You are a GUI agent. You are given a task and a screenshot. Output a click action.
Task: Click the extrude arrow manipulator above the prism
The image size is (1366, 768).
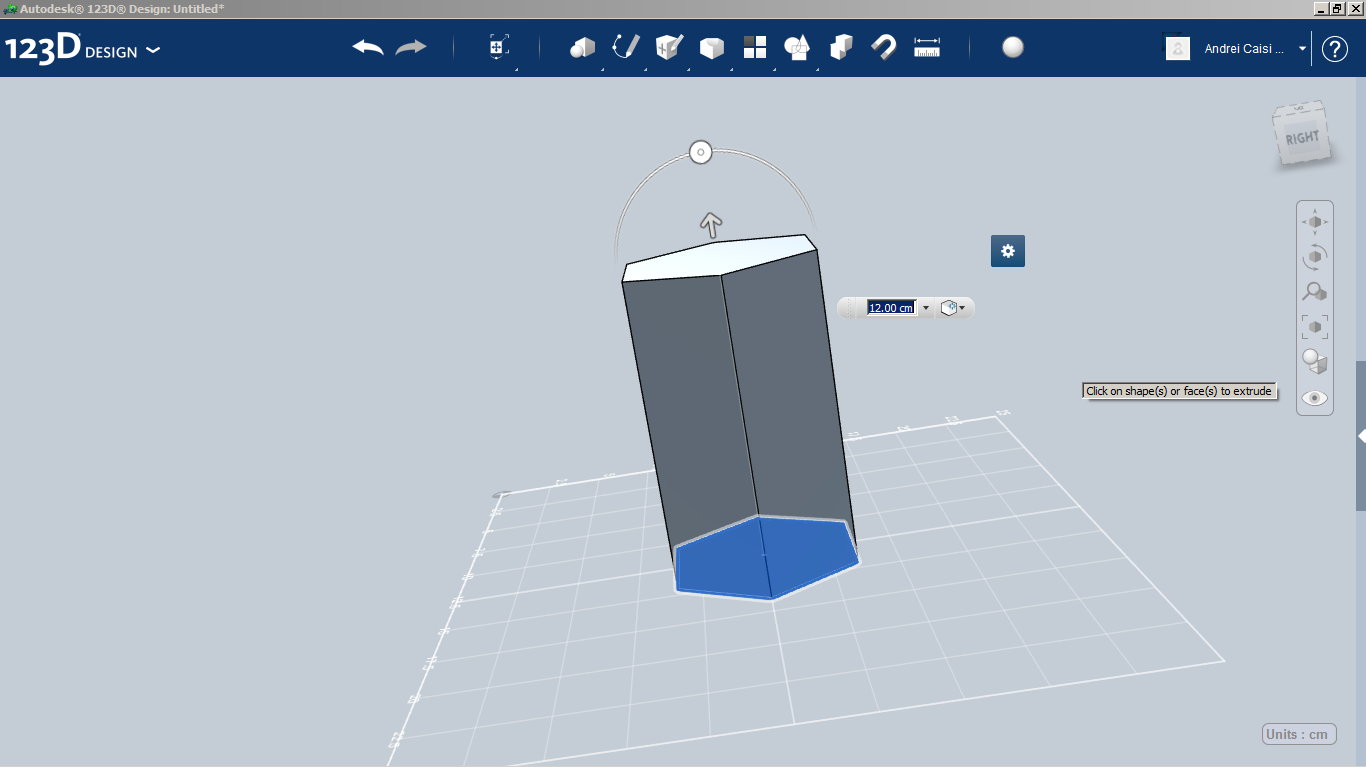(710, 225)
